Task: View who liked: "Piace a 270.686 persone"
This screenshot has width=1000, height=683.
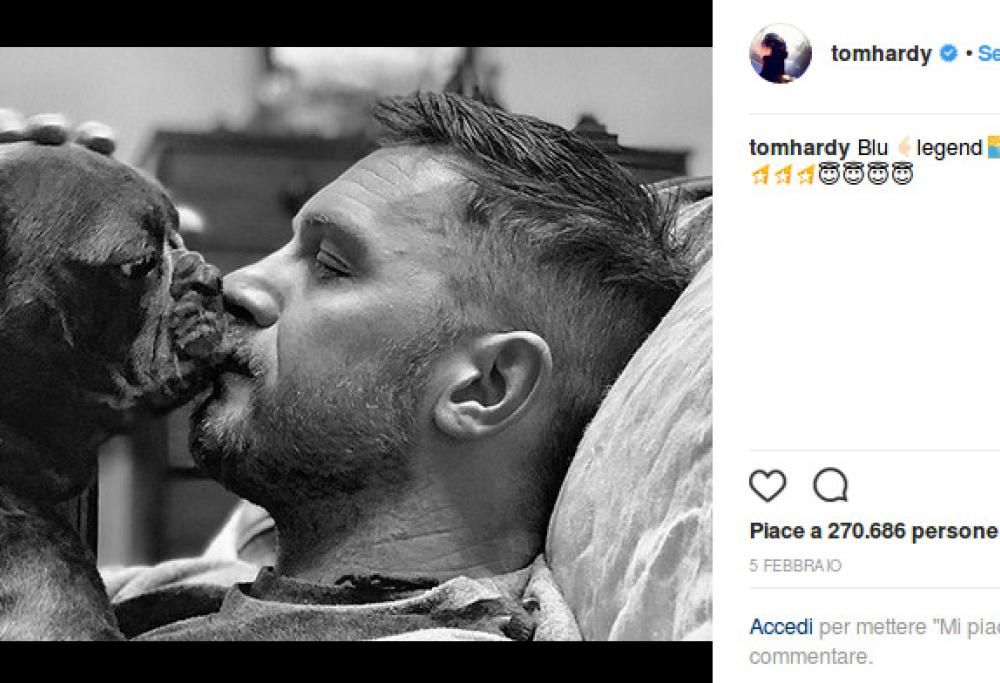Action: point(873,531)
